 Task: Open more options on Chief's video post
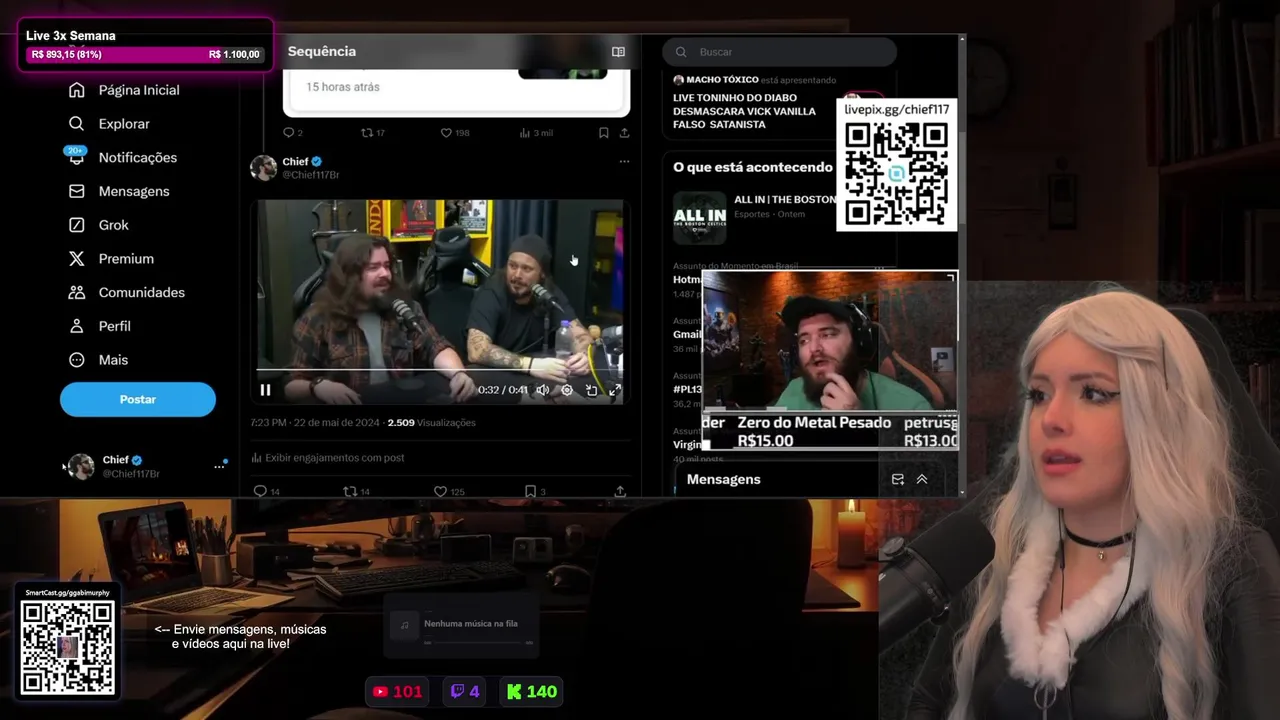[x=624, y=162]
